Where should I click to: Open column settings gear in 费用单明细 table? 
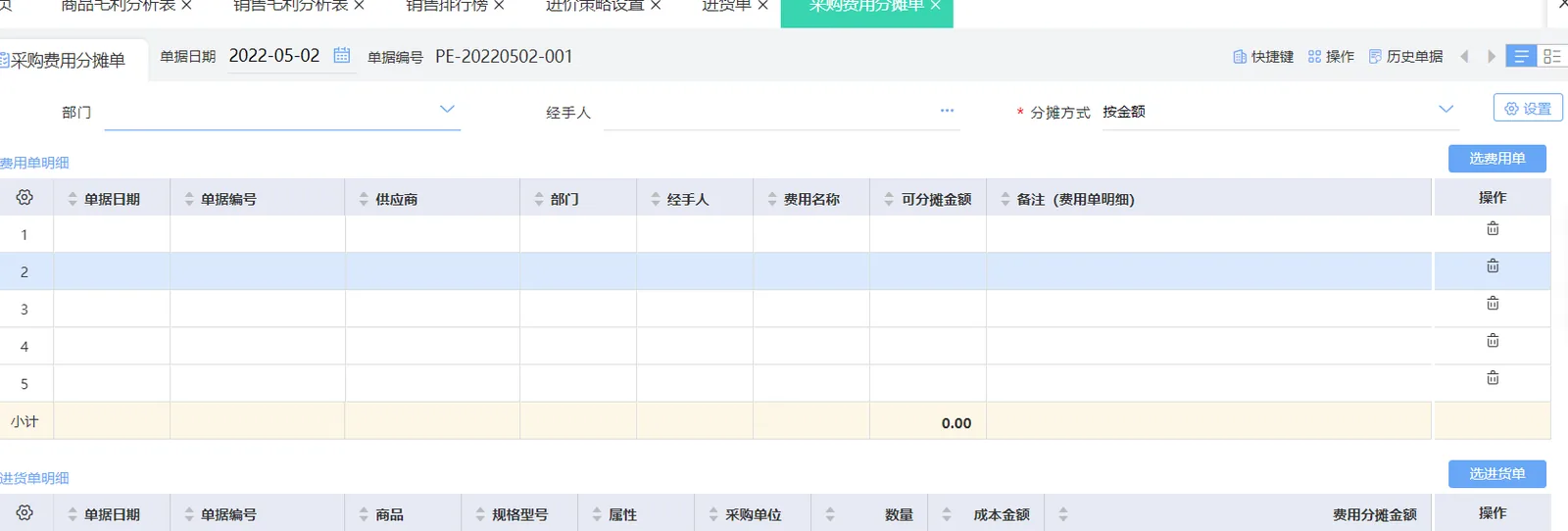tap(24, 197)
